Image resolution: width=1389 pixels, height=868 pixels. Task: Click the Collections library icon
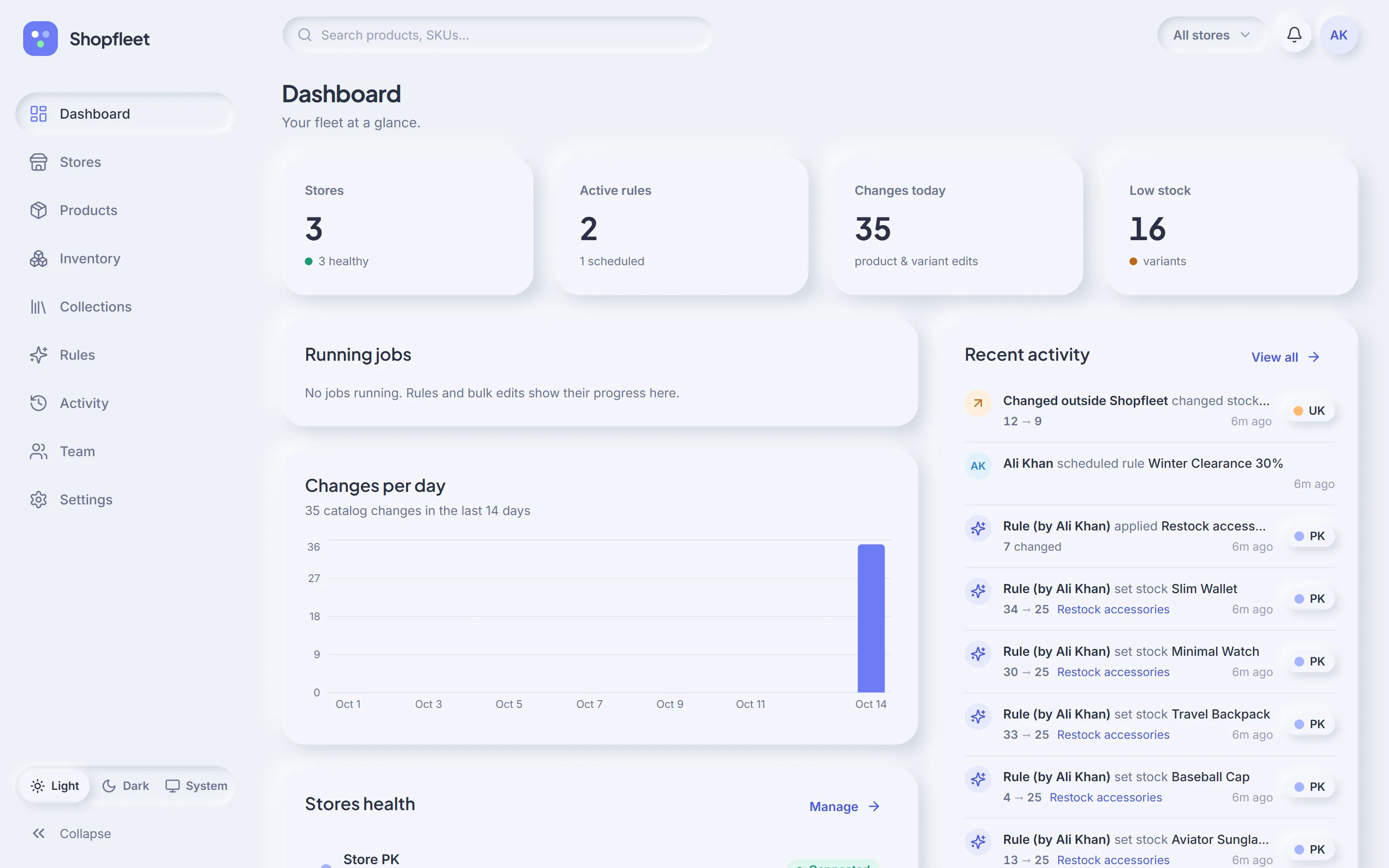39,307
